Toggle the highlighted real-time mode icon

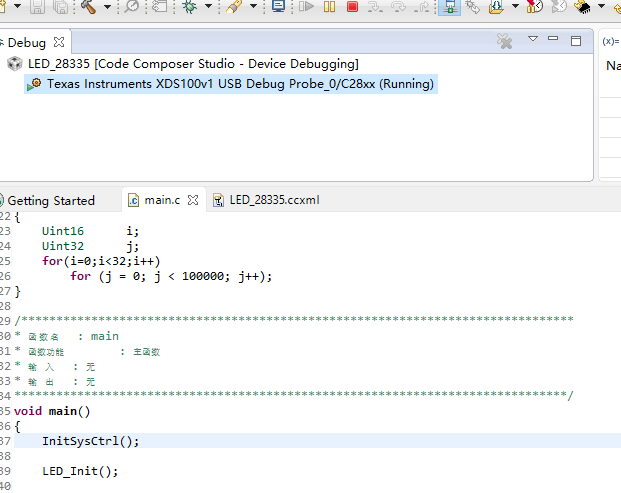point(450,7)
